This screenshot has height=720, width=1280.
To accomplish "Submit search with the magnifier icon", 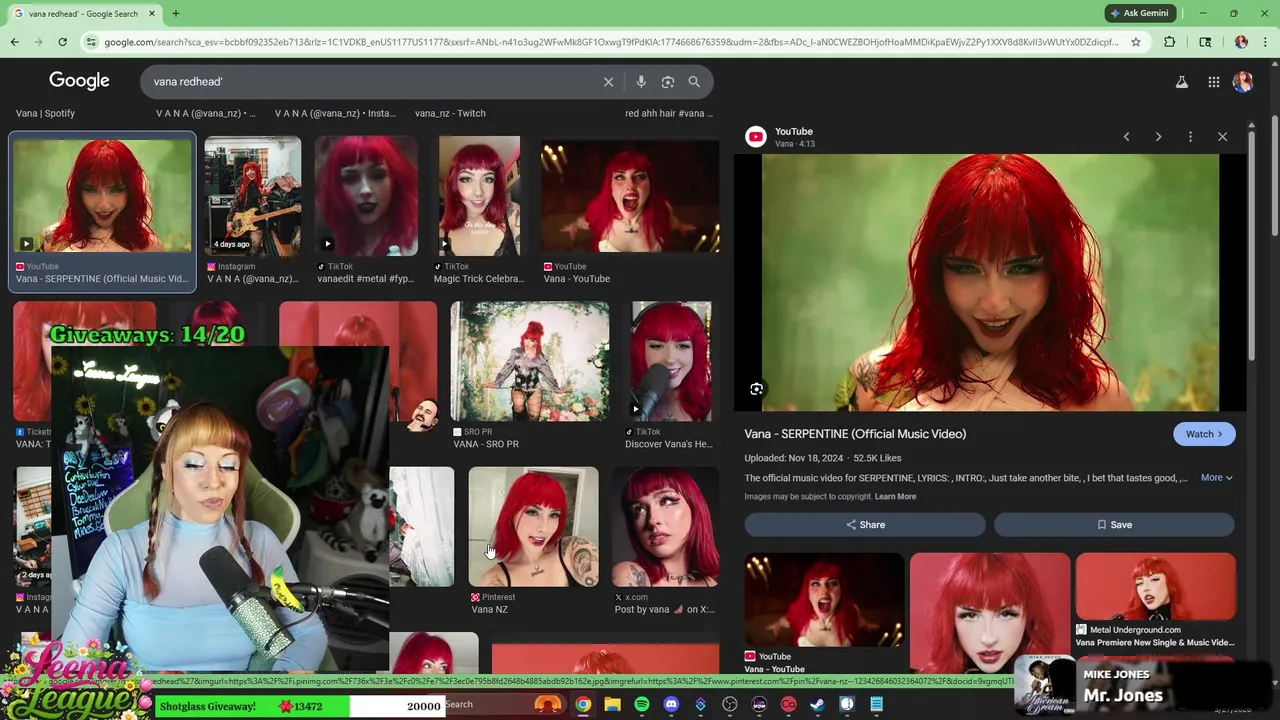I will tap(694, 82).
